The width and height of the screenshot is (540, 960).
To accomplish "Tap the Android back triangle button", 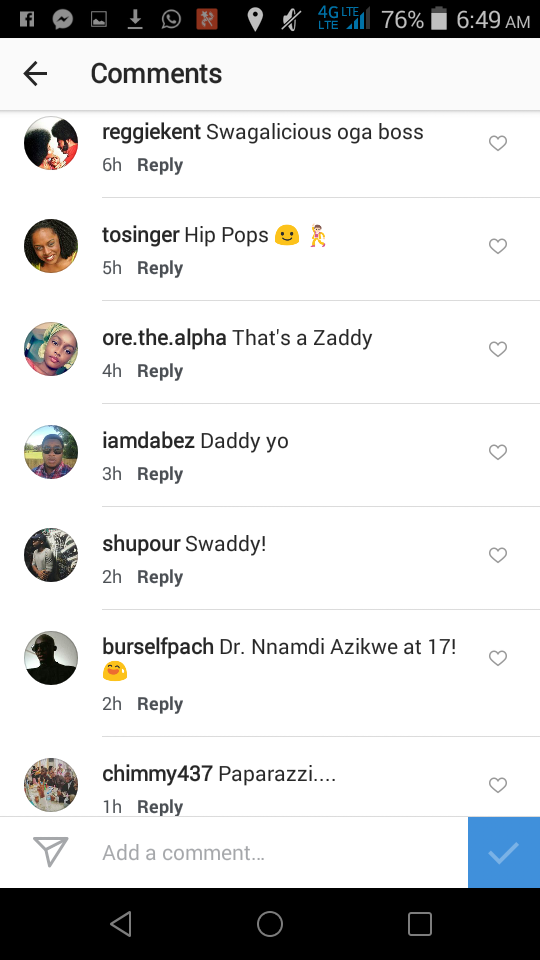I will pos(121,924).
